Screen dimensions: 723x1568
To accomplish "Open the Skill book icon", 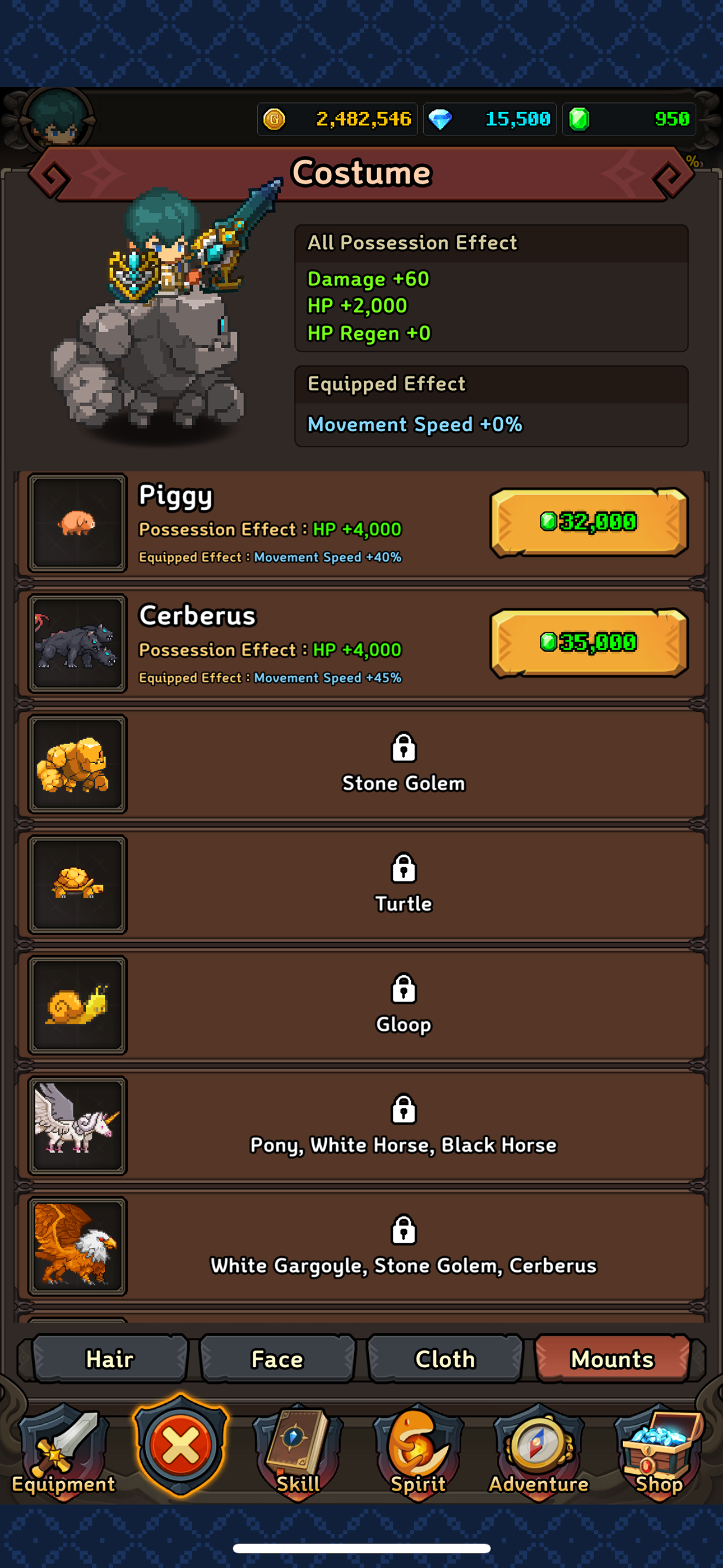I will (298, 1449).
